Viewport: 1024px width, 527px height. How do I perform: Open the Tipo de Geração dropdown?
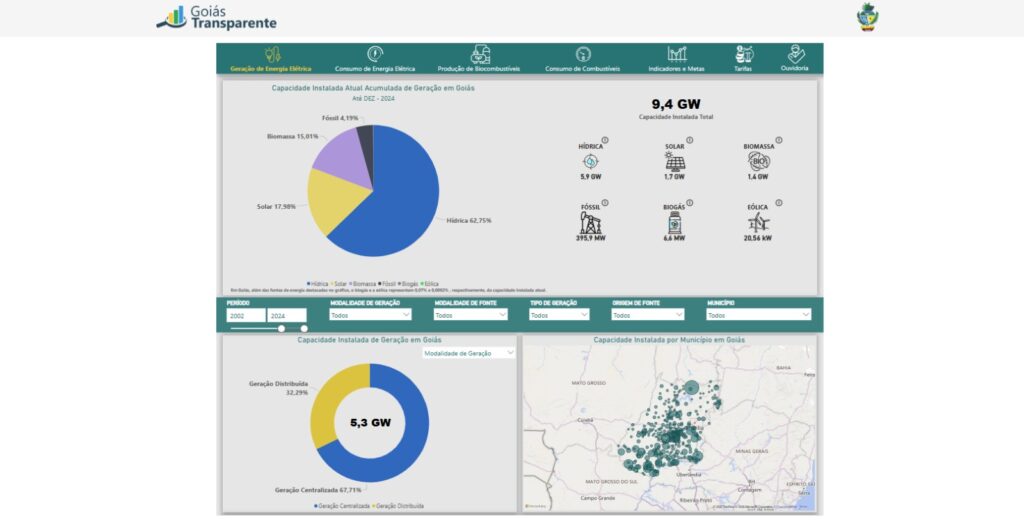[x=558, y=315]
